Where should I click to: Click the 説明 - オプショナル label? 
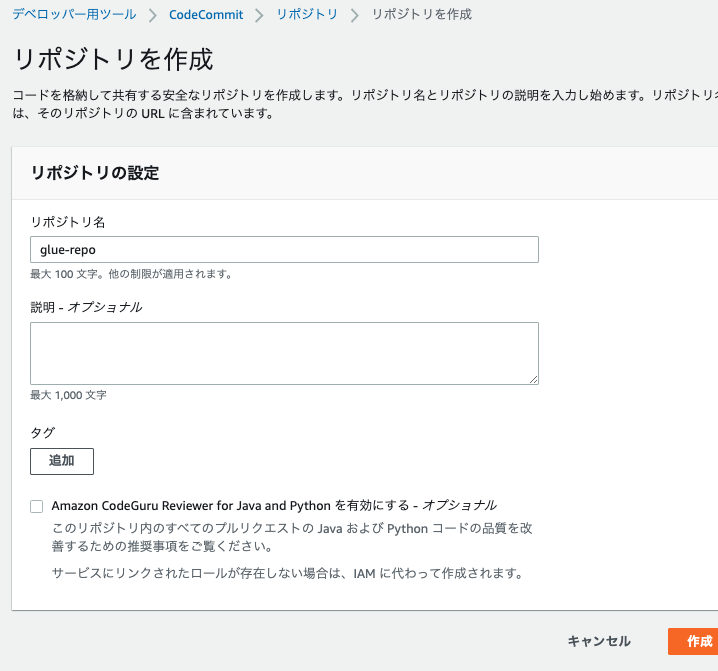86,307
